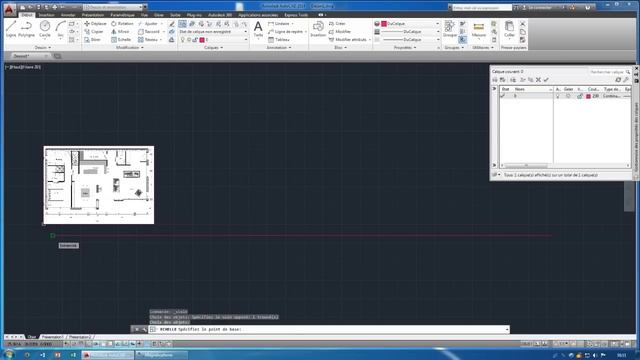Expand the Calques panel
Screen dimensions: 640x360
pyautogui.click(x=213, y=48)
